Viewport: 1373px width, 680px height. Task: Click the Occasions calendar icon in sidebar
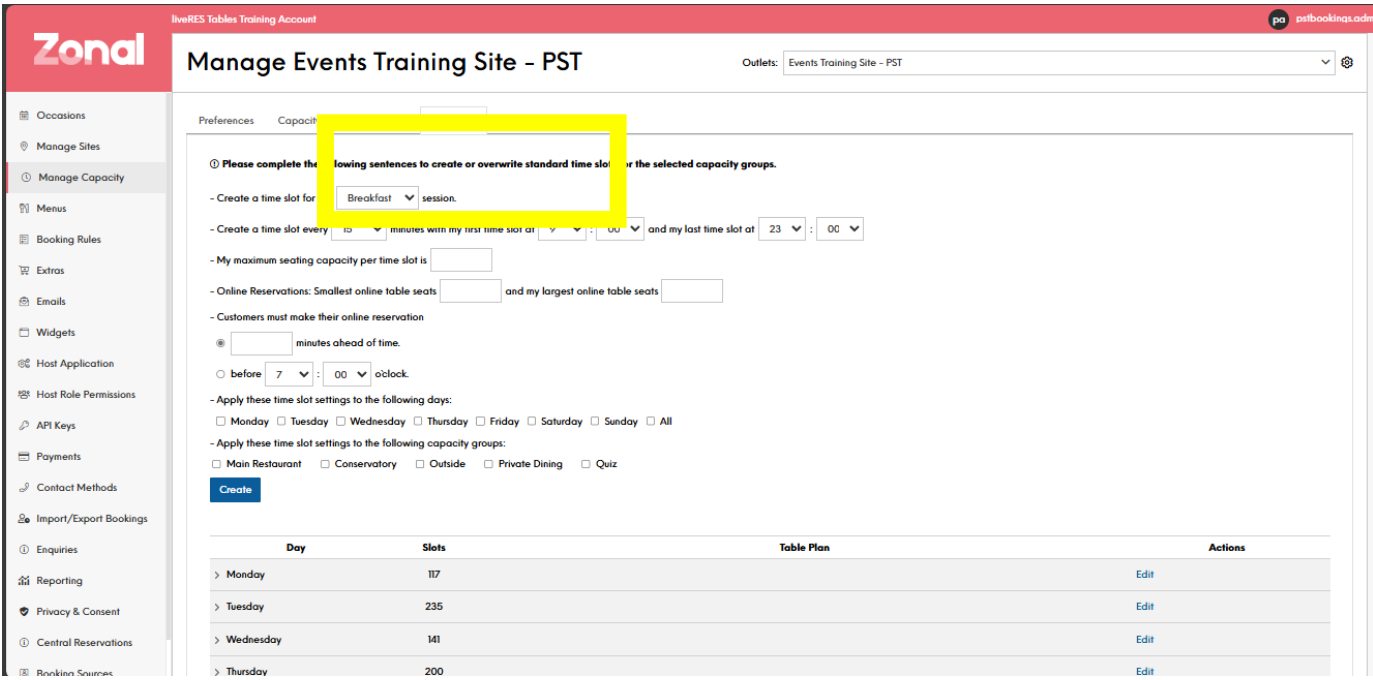tap(24, 115)
